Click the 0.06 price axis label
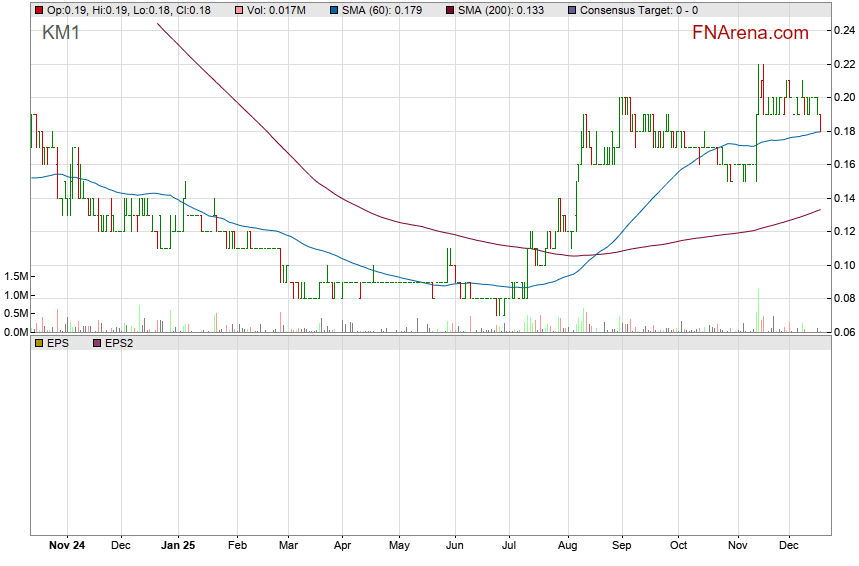Image resolution: width=859 pixels, height=566 pixels. [843, 332]
